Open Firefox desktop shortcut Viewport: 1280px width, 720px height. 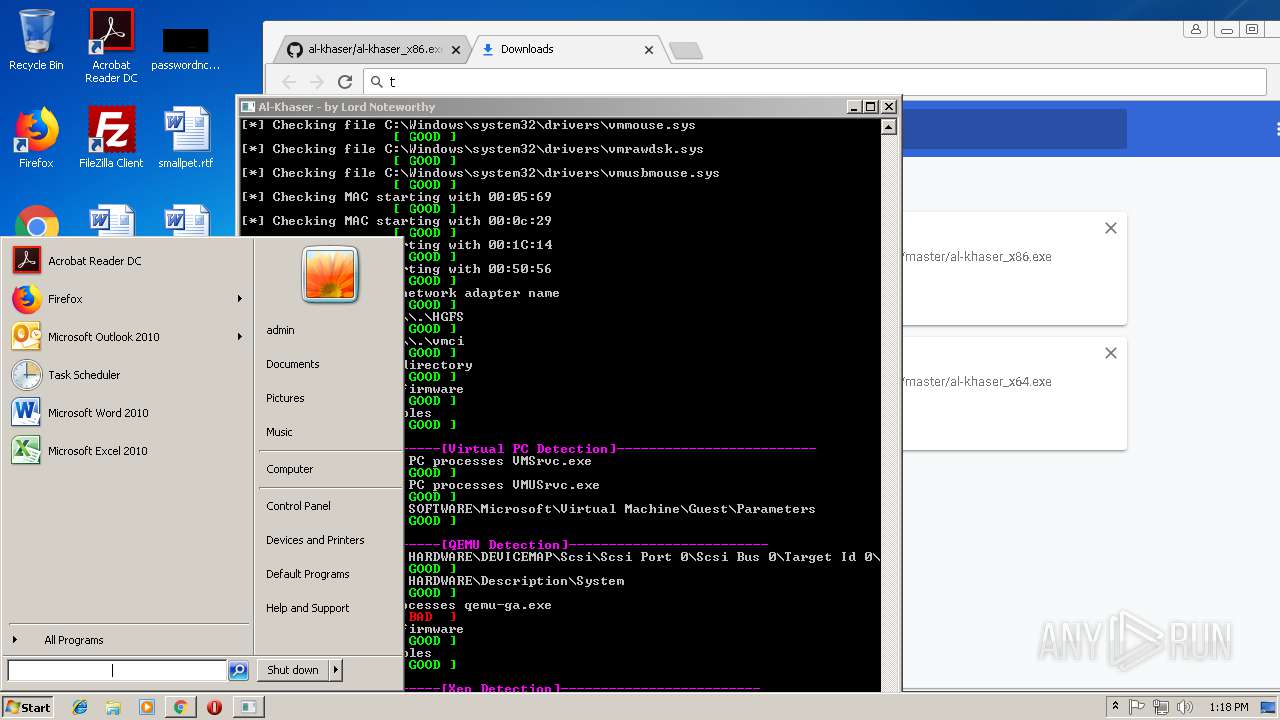36,138
